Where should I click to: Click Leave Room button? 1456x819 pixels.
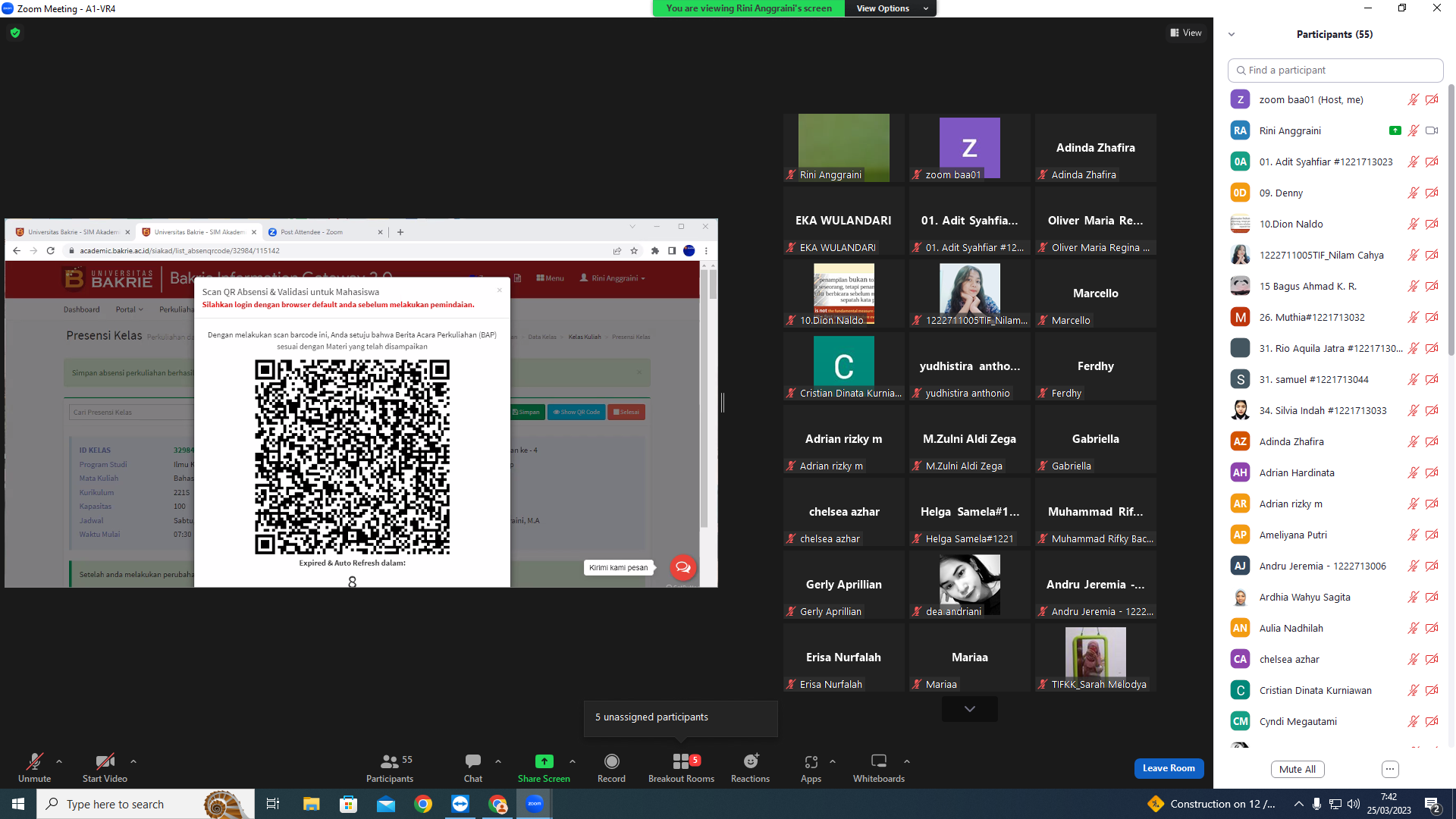click(1169, 768)
